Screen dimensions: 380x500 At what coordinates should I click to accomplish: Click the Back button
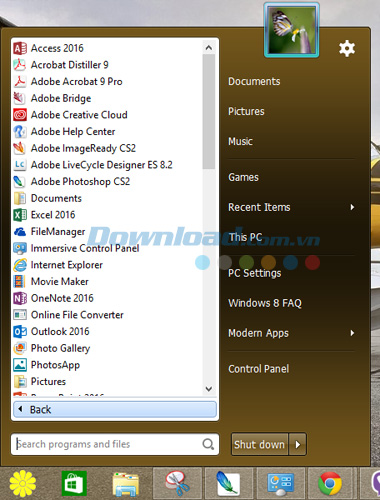pyautogui.click(x=115, y=409)
